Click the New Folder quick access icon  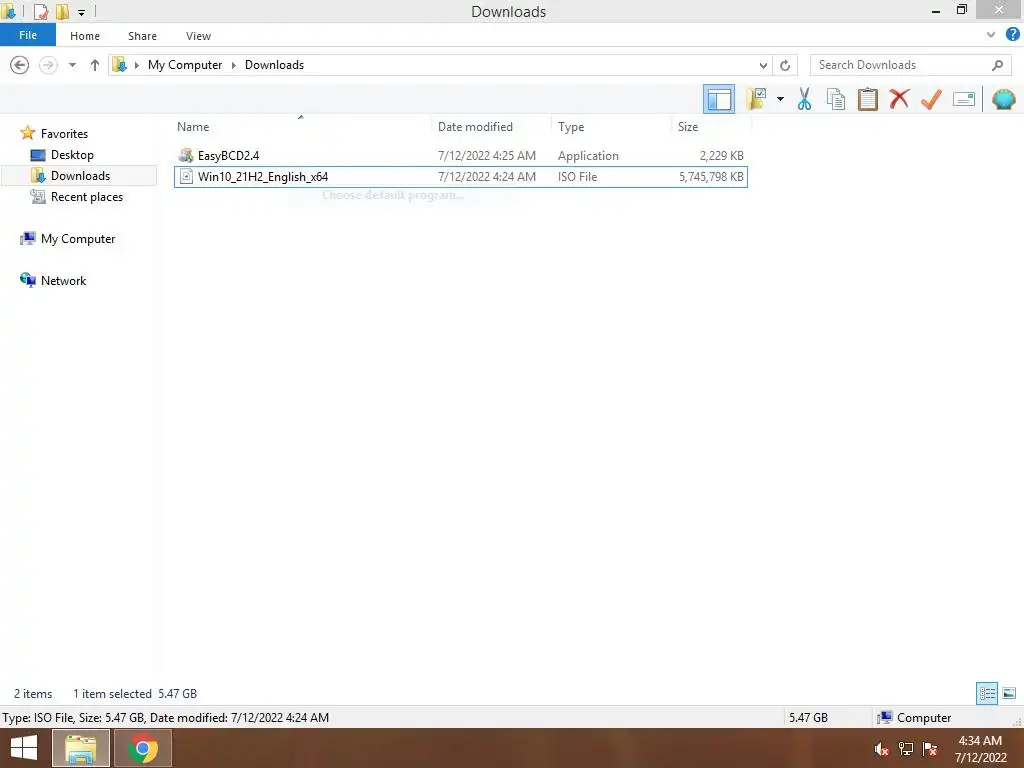click(x=62, y=12)
